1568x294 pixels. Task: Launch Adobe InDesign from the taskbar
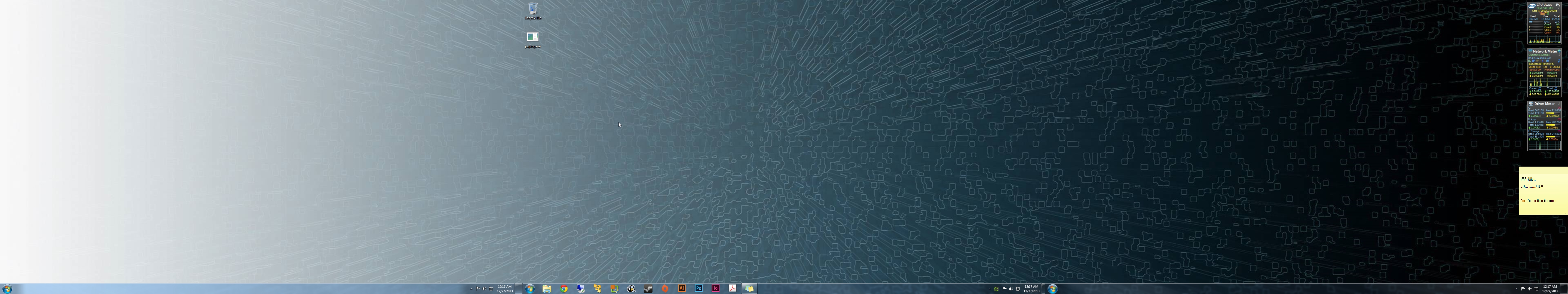point(716,289)
